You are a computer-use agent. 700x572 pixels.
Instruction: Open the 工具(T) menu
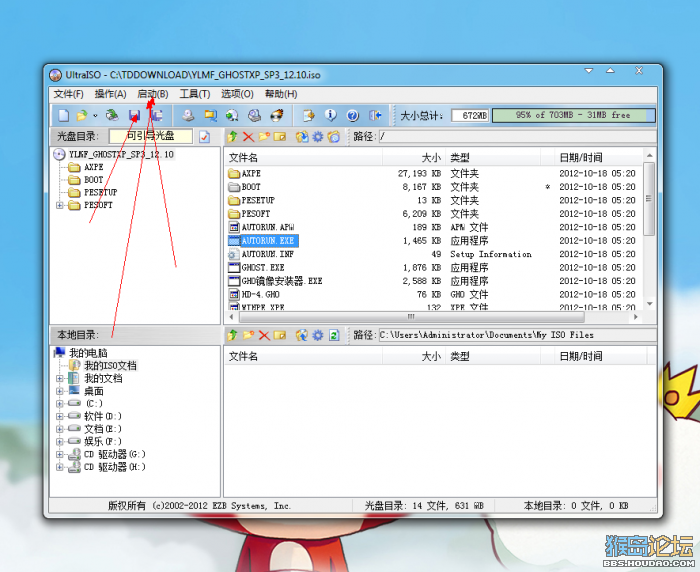[x=195, y=94]
